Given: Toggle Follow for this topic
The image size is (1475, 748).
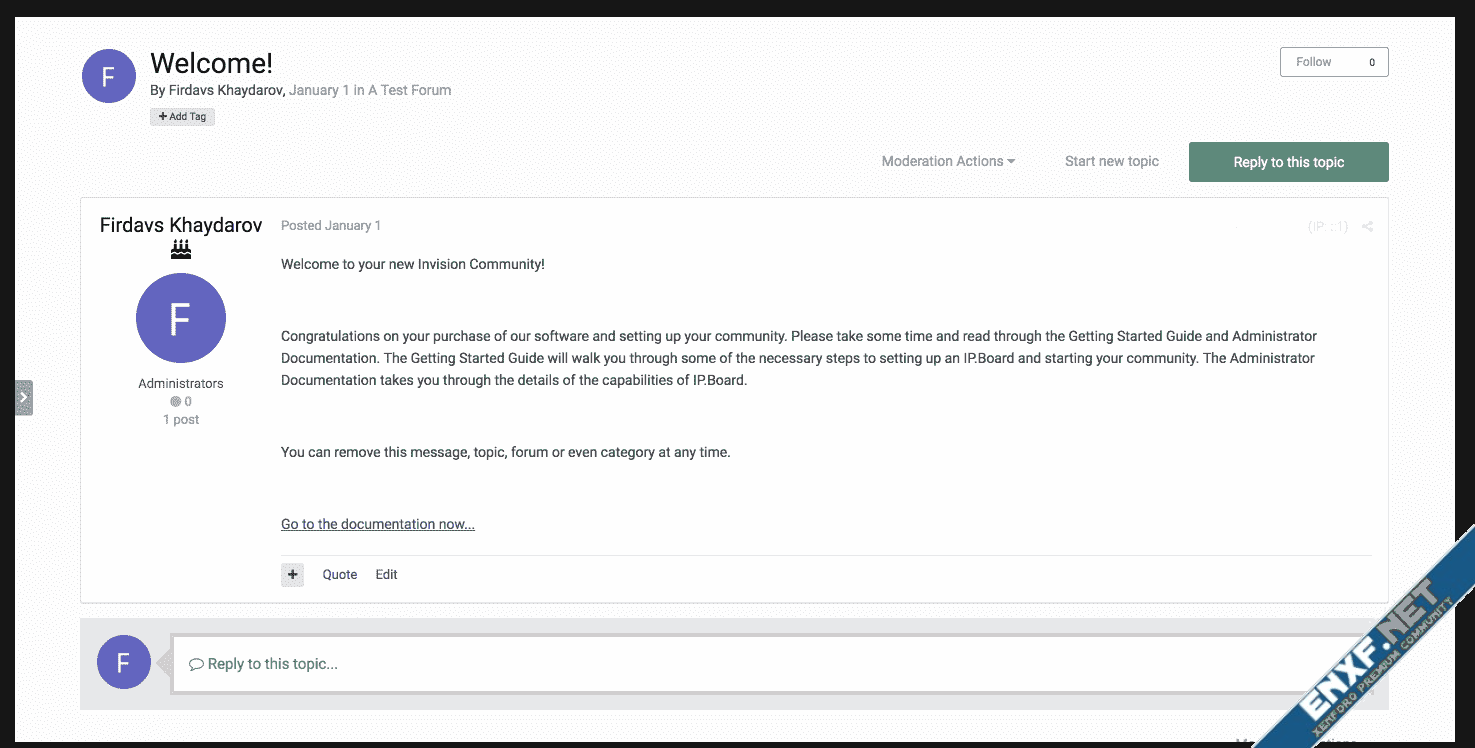Looking at the screenshot, I should [1333, 62].
